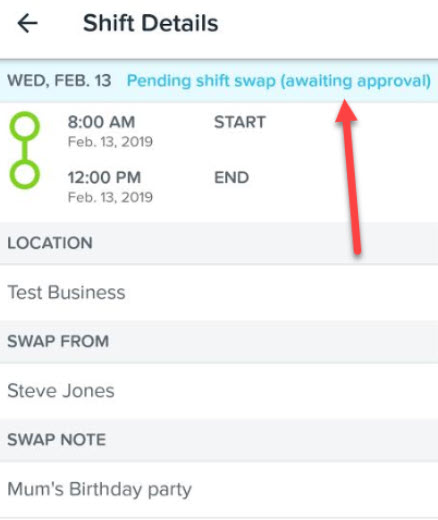The height and width of the screenshot is (520, 438).
Task: Click the Feb. 13, 2019 start date
Action: pyautogui.click(x=110, y=142)
